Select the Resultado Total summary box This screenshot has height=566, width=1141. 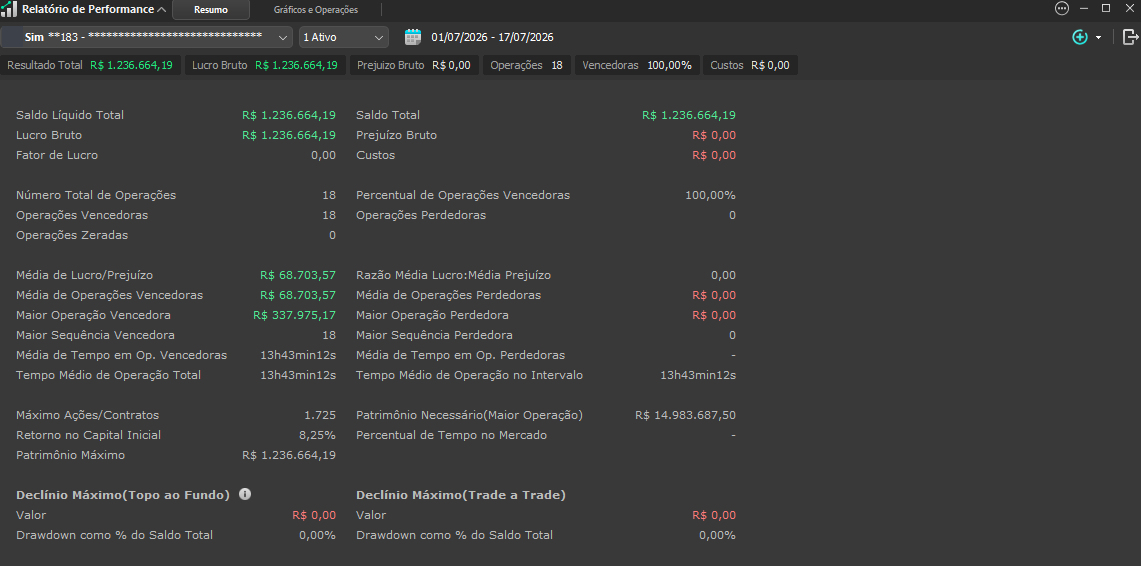[x=91, y=65]
